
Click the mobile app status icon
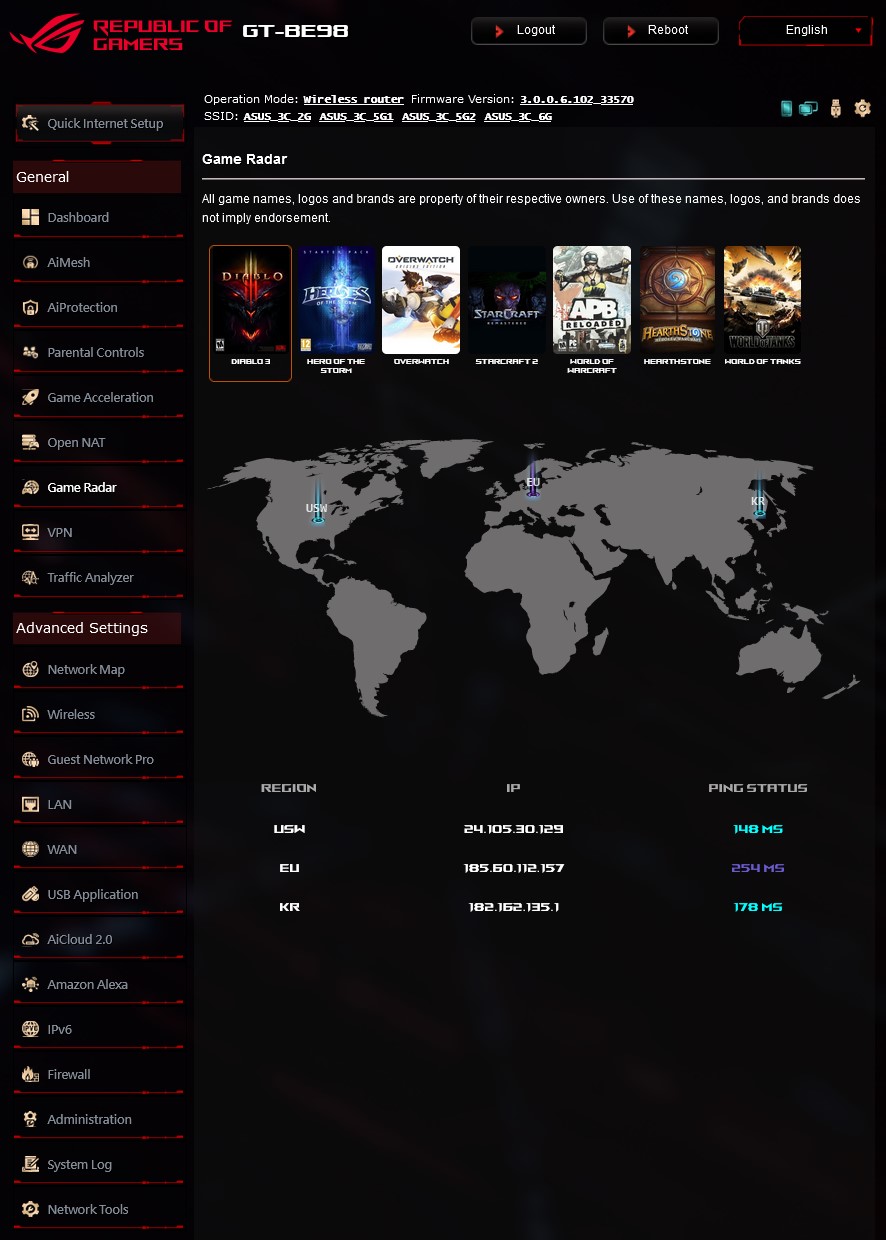[787, 108]
